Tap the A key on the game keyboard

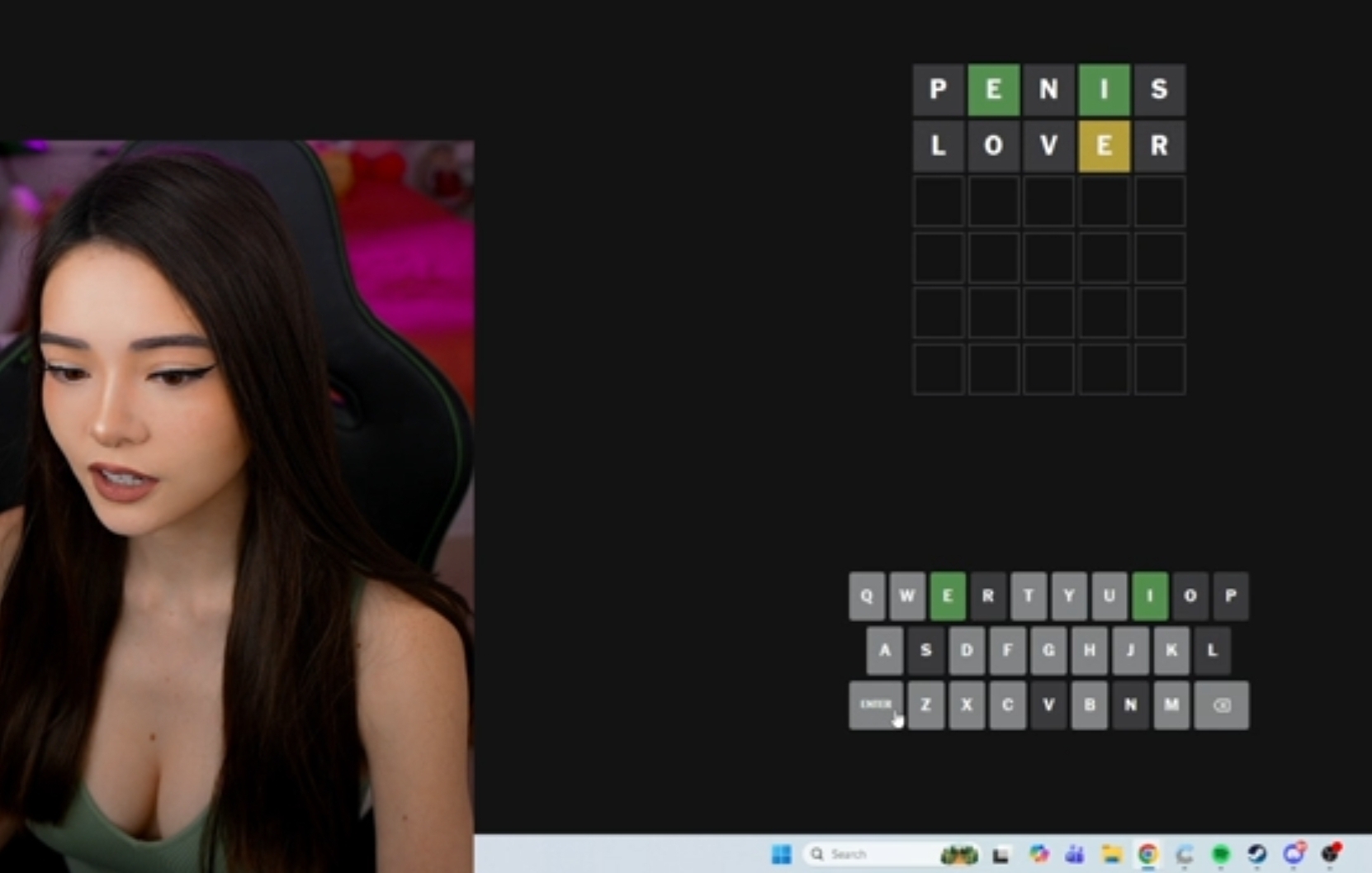point(885,651)
